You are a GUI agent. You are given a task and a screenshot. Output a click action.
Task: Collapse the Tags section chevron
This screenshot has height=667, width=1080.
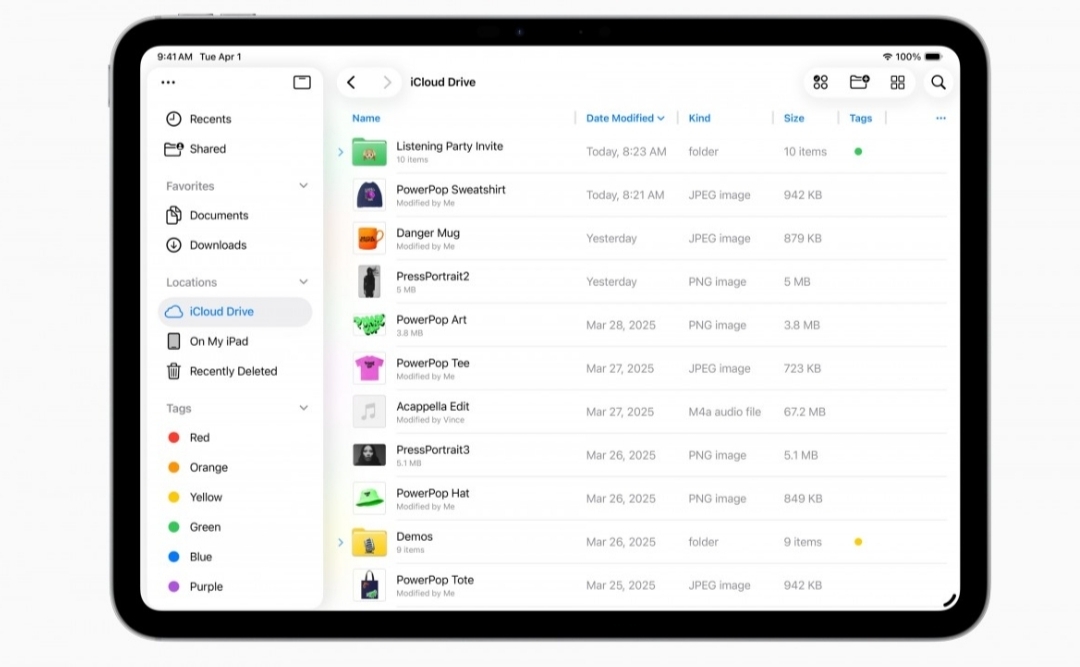(303, 408)
